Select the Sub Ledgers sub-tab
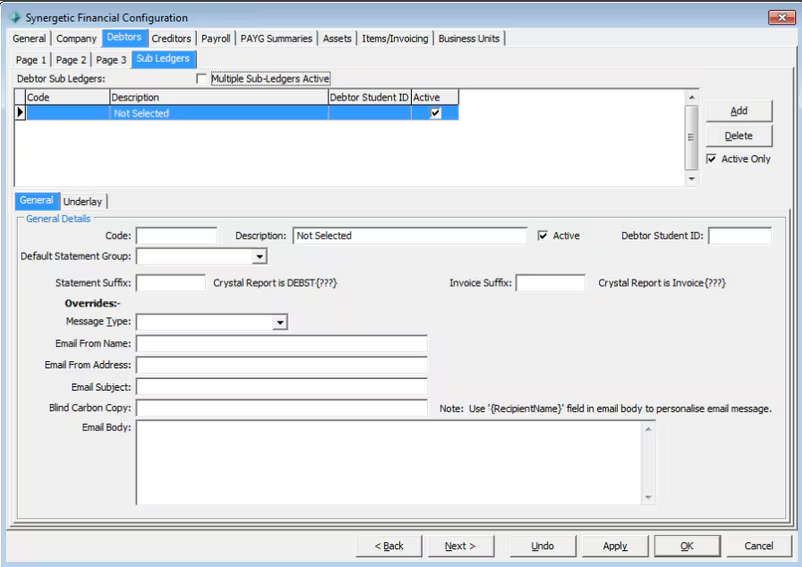Viewport: 802px width, 567px height. tap(163, 59)
